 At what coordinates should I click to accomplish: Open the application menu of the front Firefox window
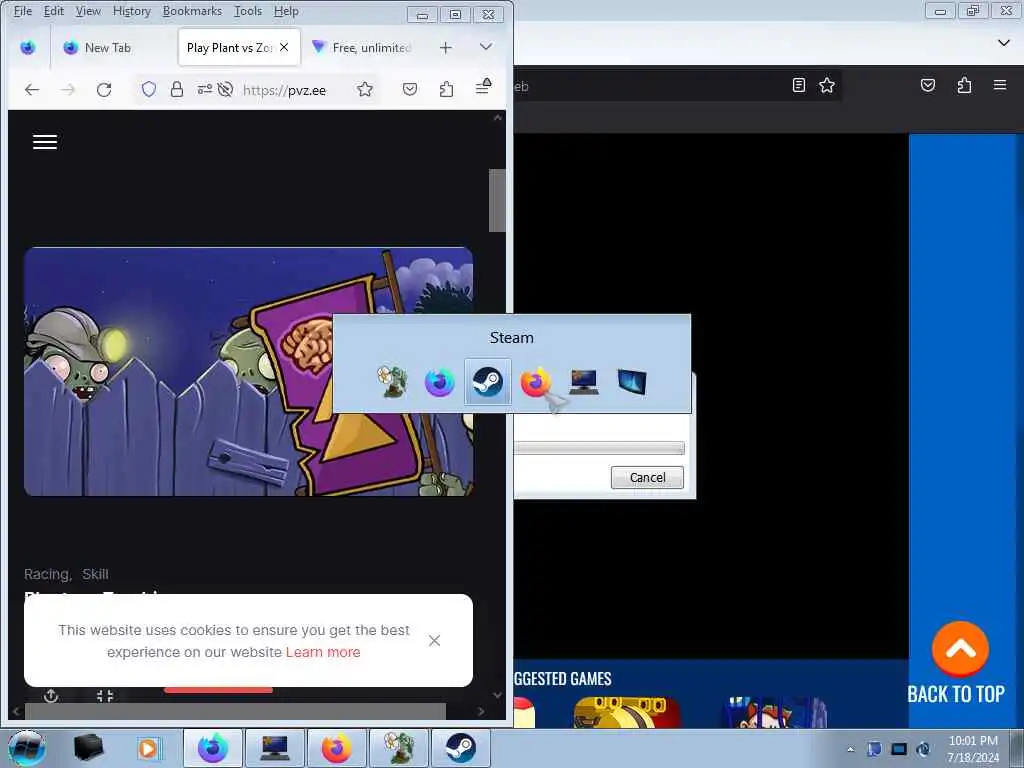483,87
